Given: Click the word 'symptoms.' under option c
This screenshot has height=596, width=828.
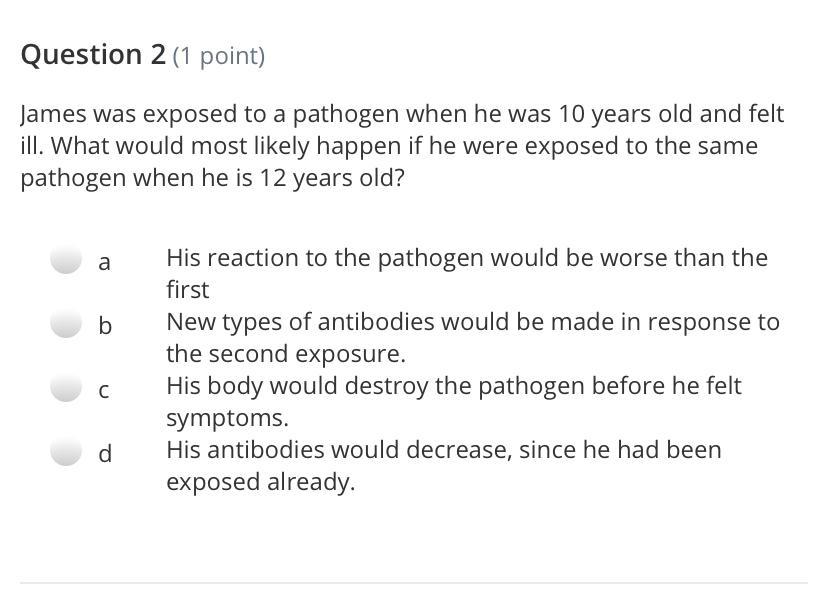Looking at the screenshot, I should click(x=228, y=419).
